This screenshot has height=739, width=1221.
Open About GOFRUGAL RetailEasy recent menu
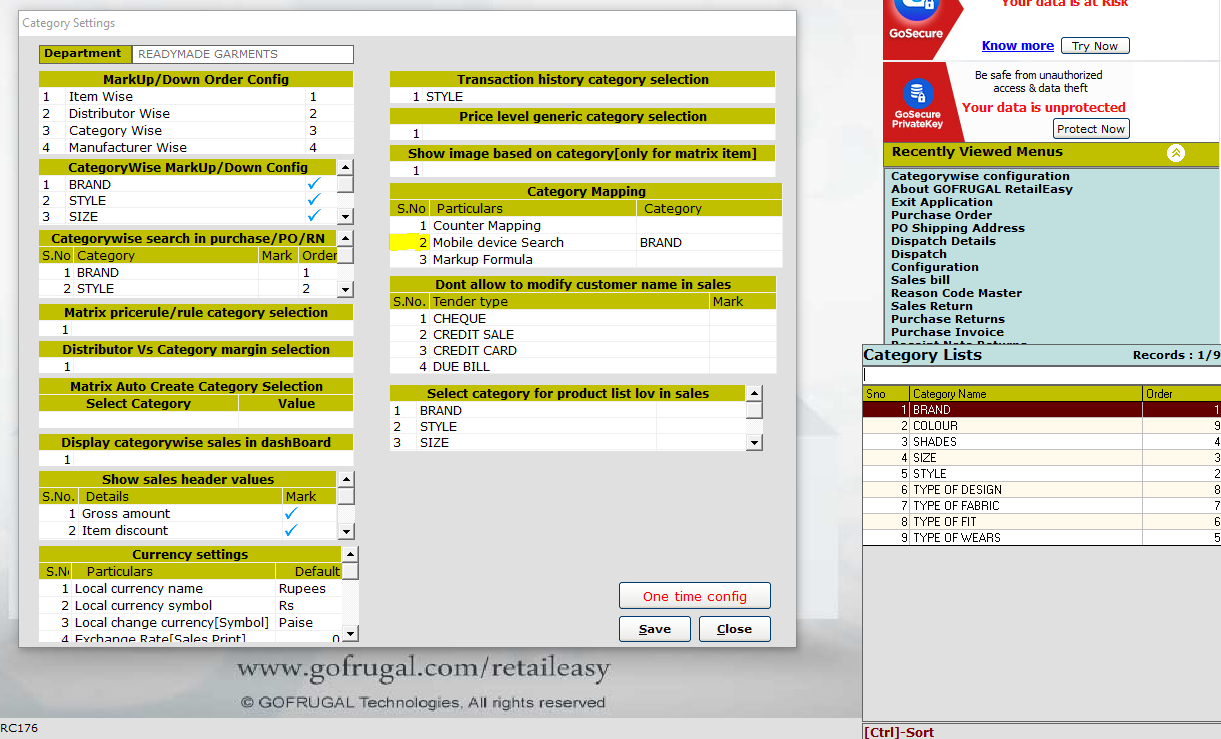tap(982, 189)
